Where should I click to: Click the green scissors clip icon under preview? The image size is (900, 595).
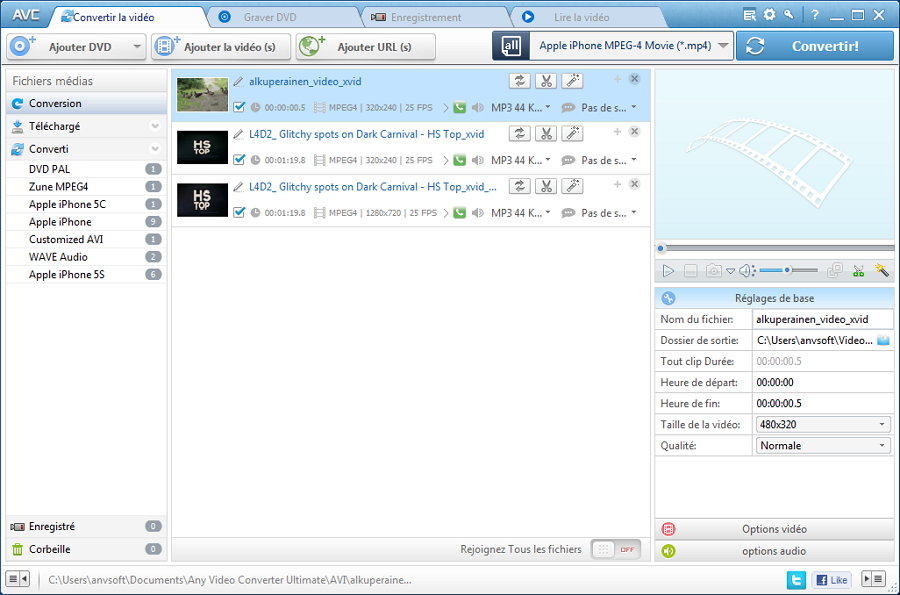(858, 270)
